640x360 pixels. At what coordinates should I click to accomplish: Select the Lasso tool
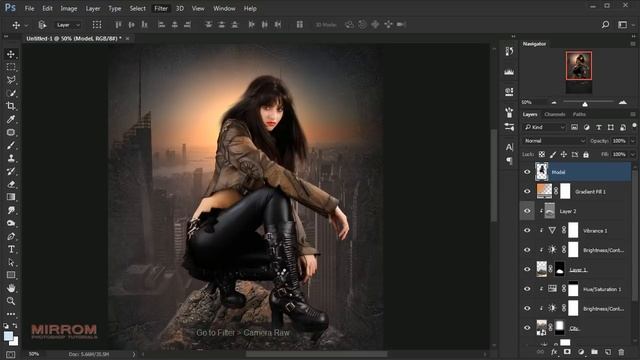click(11, 80)
